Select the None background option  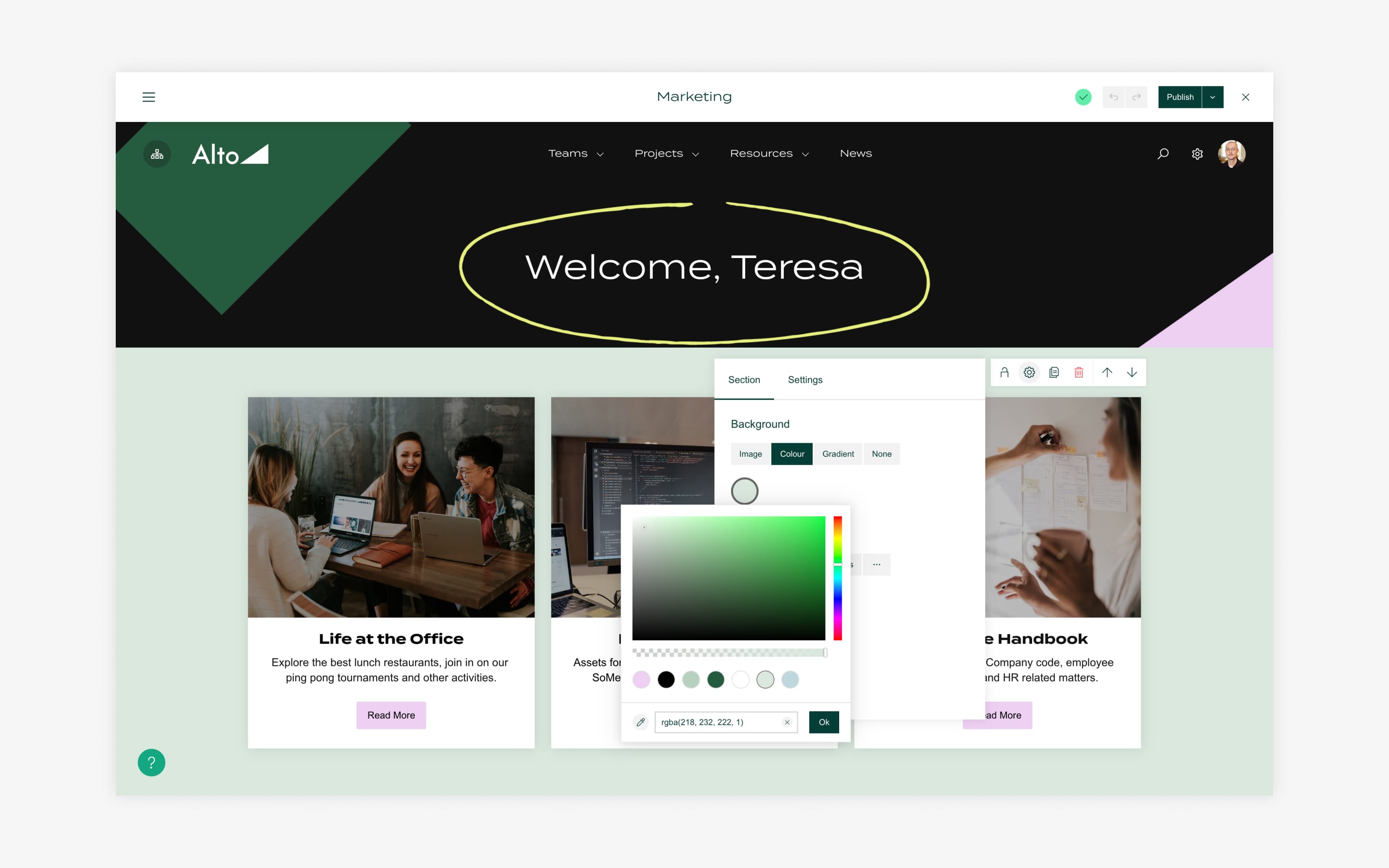click(880, 454)
